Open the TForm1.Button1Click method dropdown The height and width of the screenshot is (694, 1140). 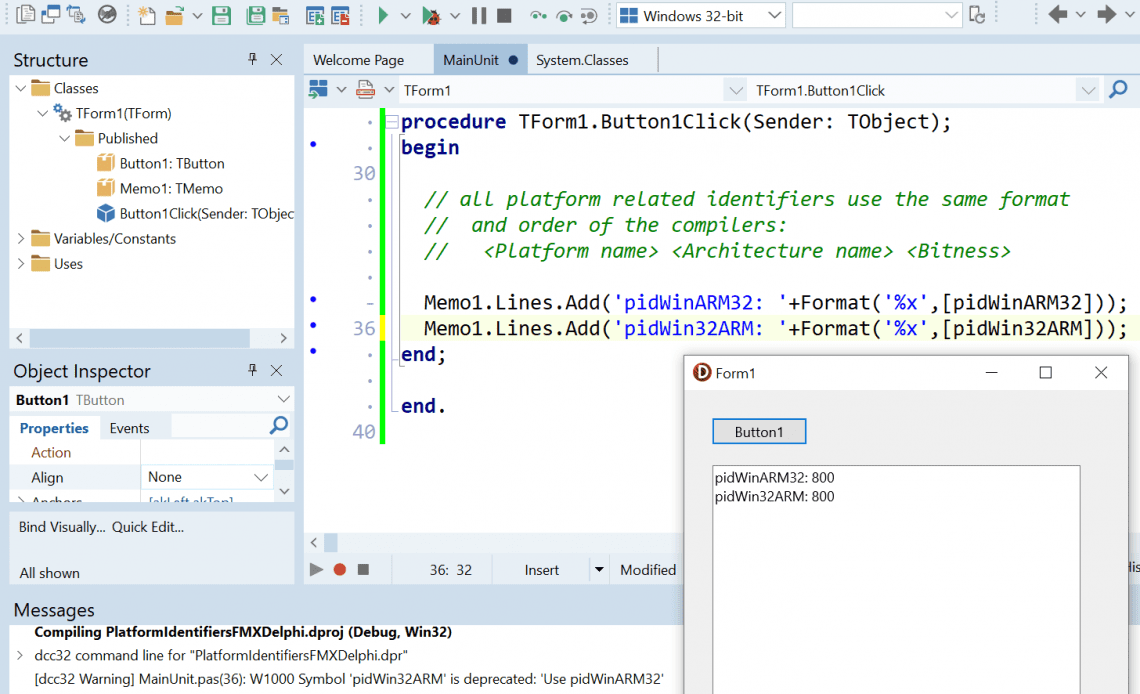click(1088, 91)
